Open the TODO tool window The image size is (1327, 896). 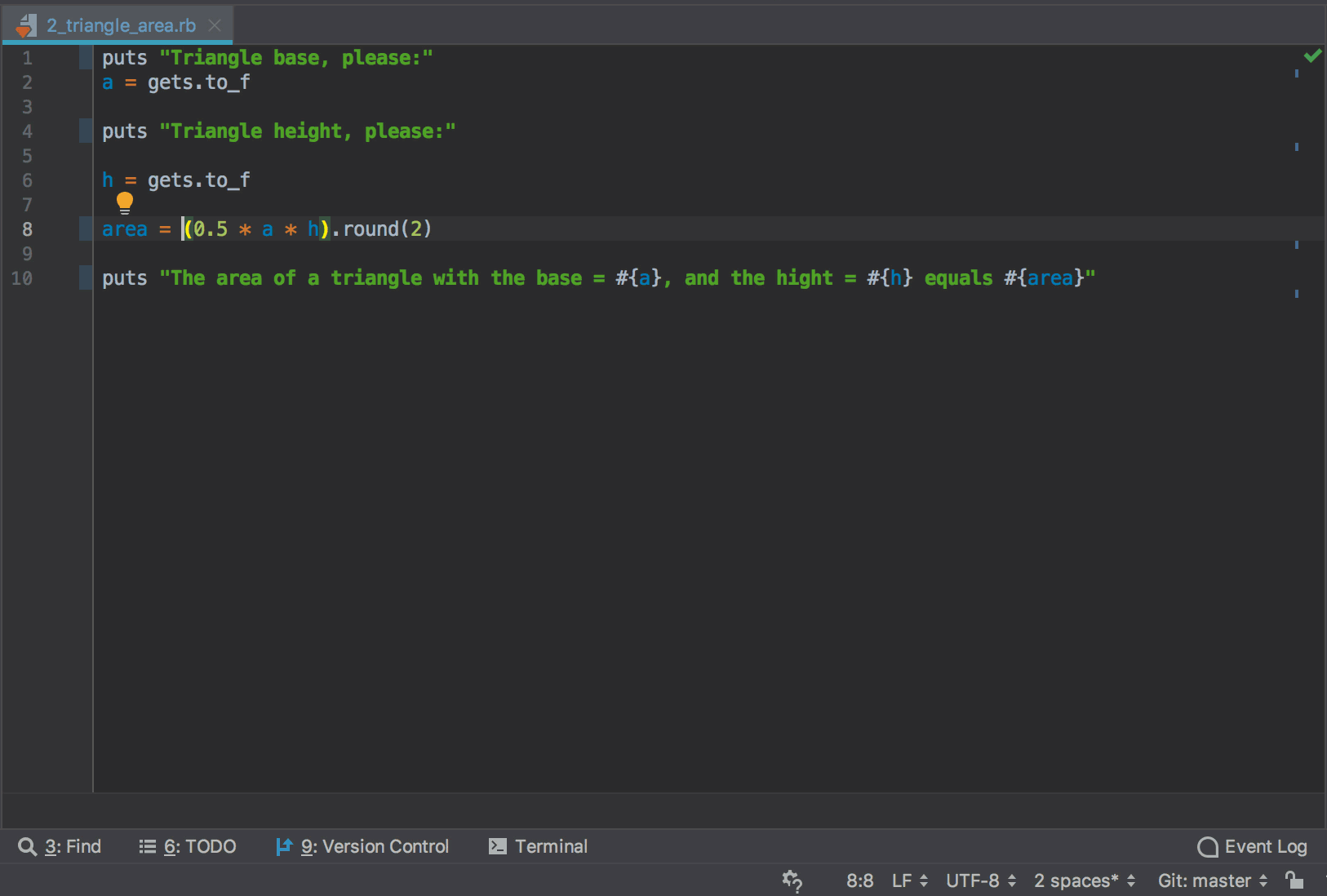coord(188,846)
